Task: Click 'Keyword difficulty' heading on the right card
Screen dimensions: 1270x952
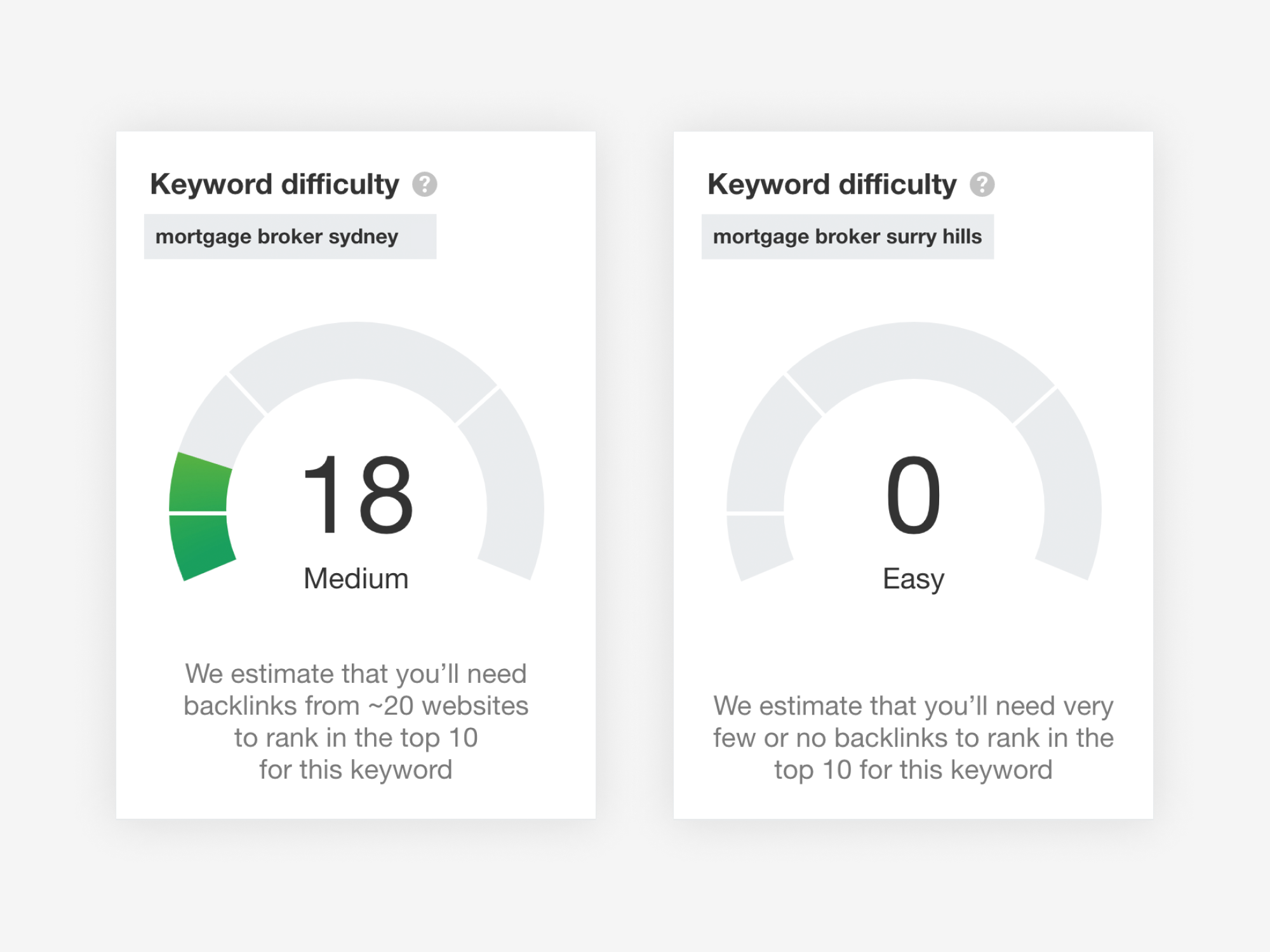Action: (832, 185)
